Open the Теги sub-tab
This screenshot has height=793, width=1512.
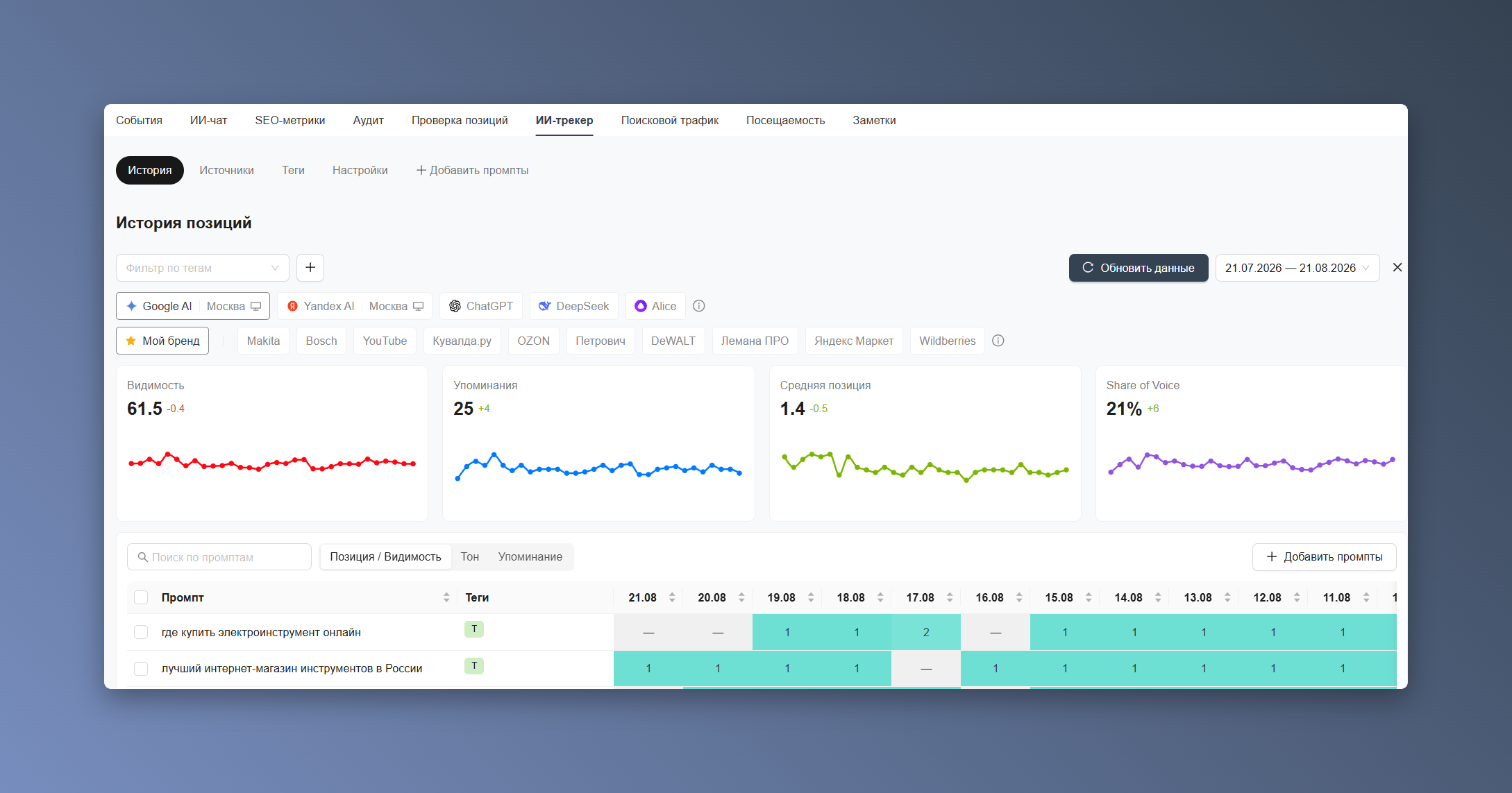point(294,170)
